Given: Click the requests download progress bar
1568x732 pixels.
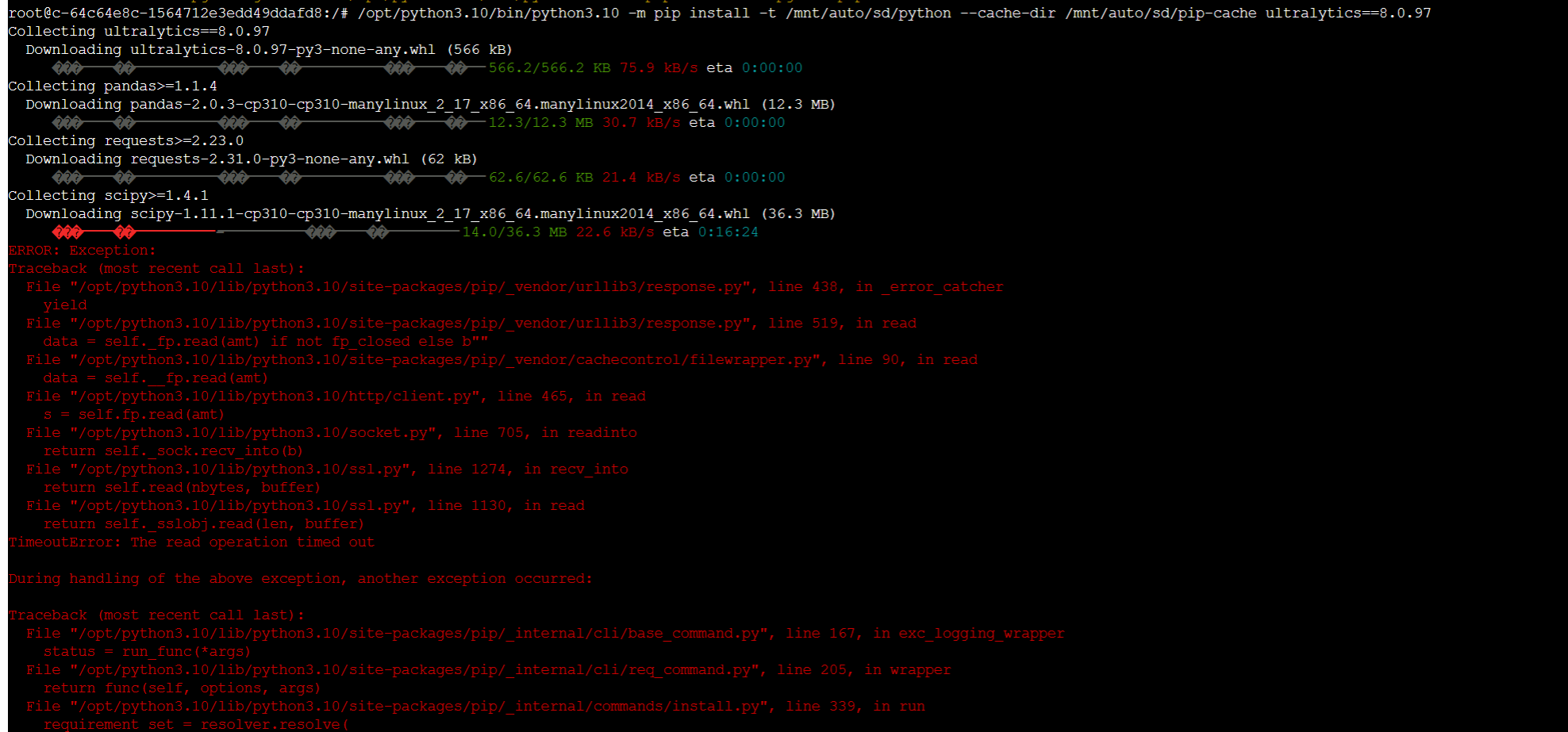Looking at the screenshot, I should (x=268, y=178).
